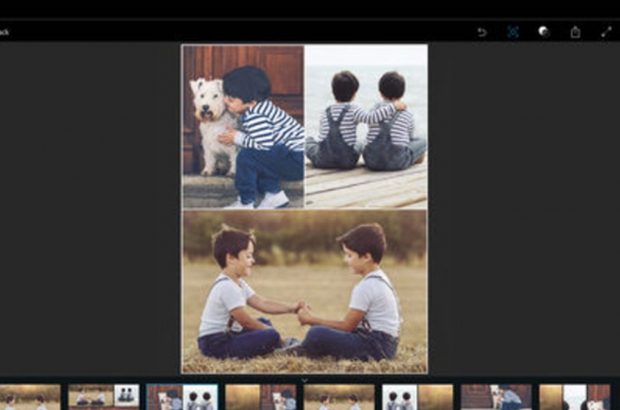Image resolution: width=620 pixels, height=410 pixels.
Task: Tap the share icon in the top toolbar
Action: click(575, 32)
